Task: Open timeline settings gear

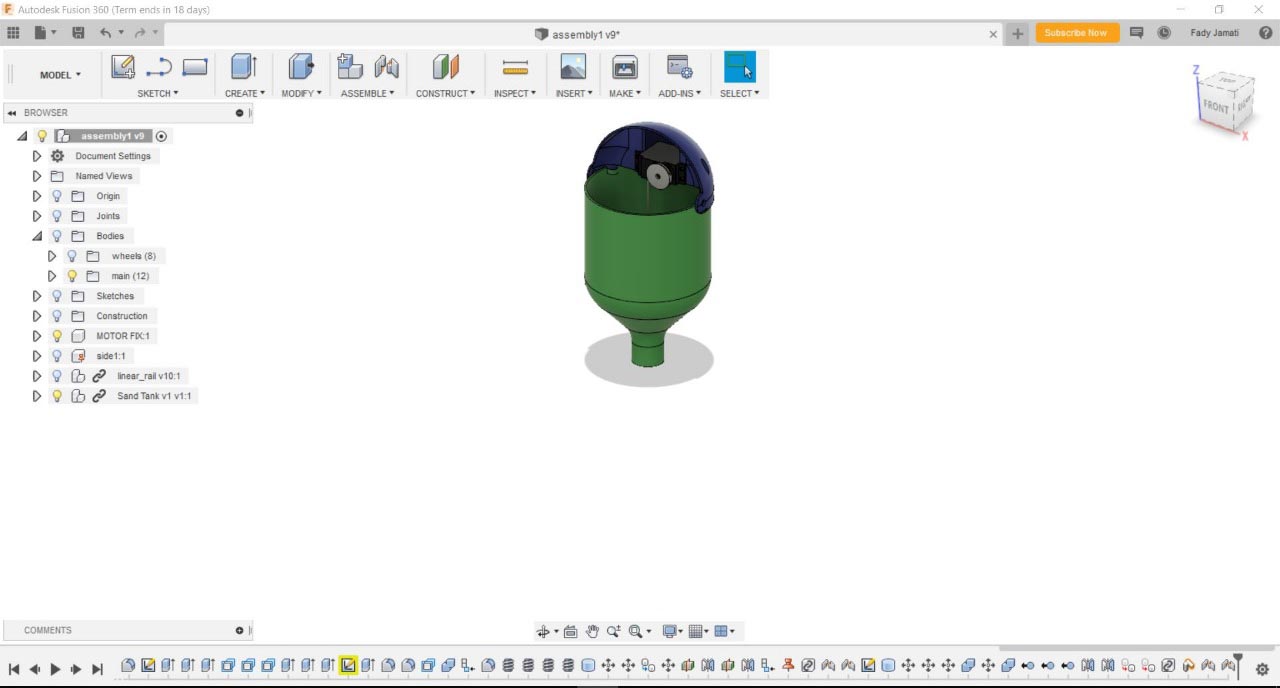Action: [x=1262, y=669]
